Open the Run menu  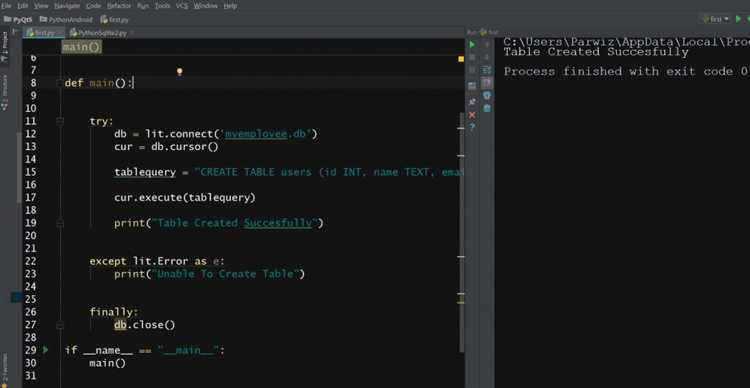coord(143,6)
